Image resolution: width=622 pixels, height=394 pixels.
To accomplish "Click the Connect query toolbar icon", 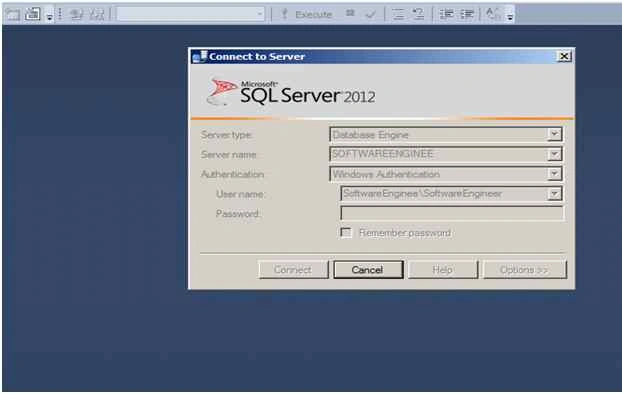I will pyautogui.click(x=76, y=15).
